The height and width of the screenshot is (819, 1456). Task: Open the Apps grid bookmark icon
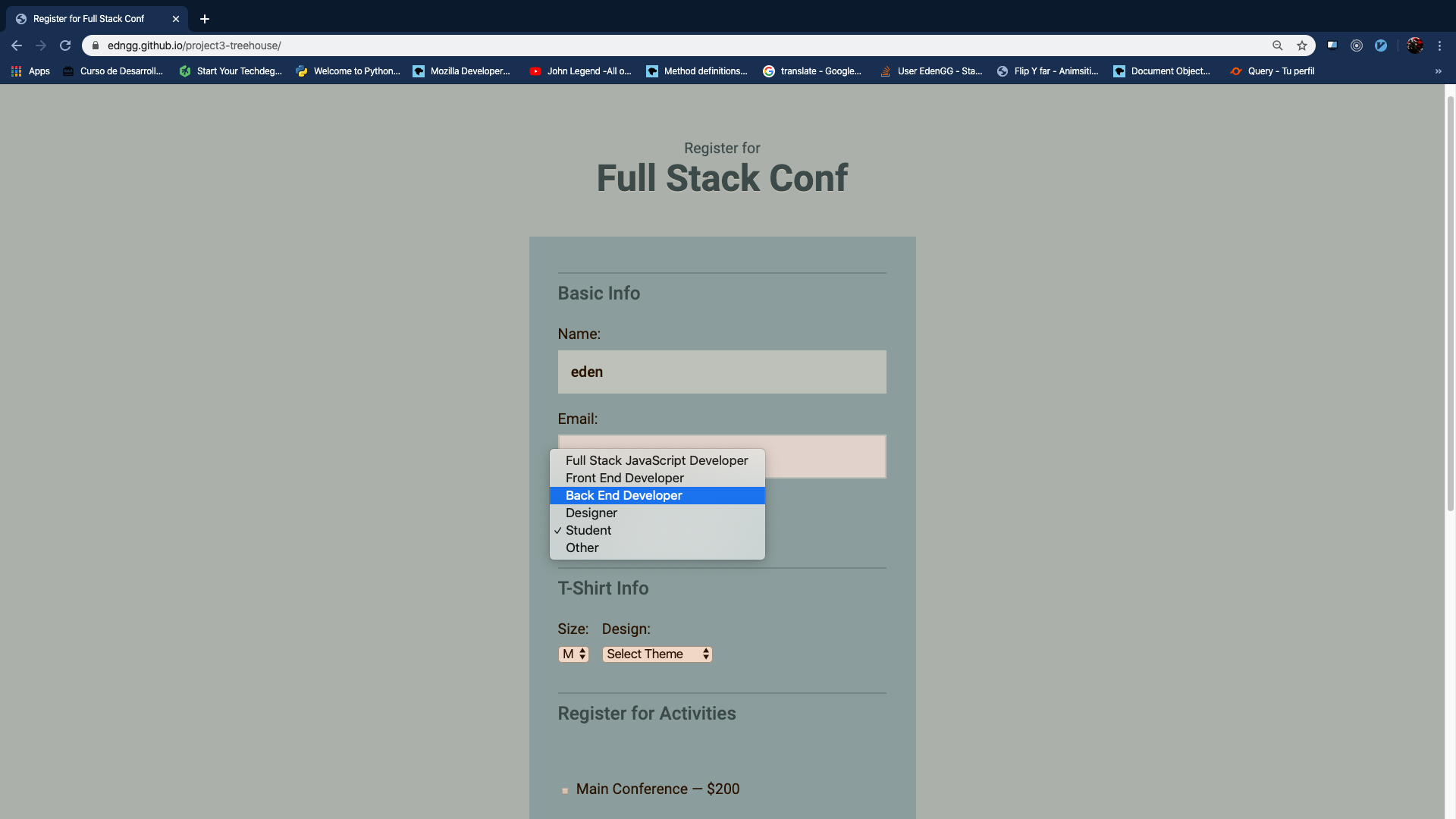pos(16,71)
